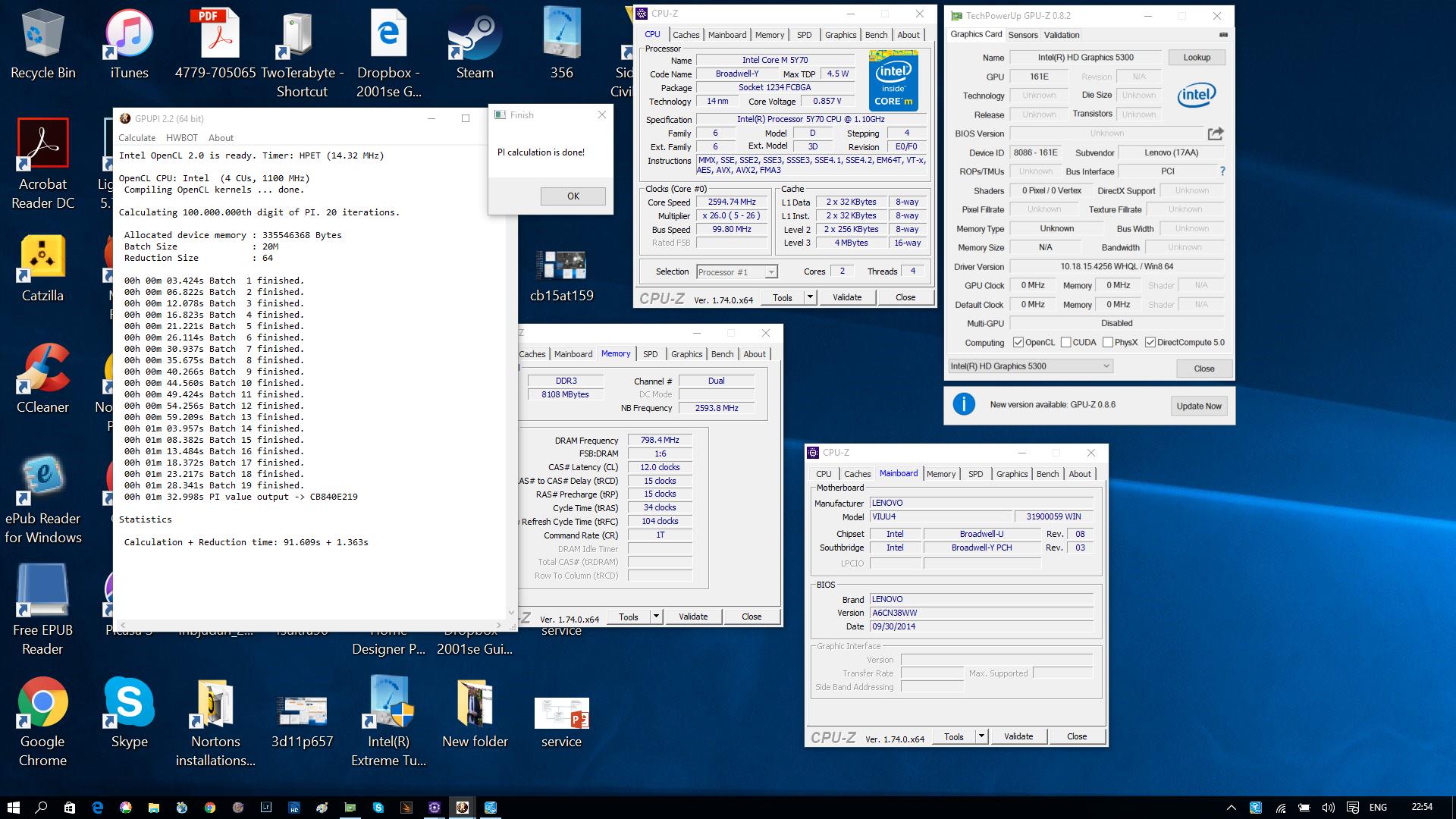The image size is (1456, 819).
Task: Show hidden system tray icons
Action: click(1231, 808)
